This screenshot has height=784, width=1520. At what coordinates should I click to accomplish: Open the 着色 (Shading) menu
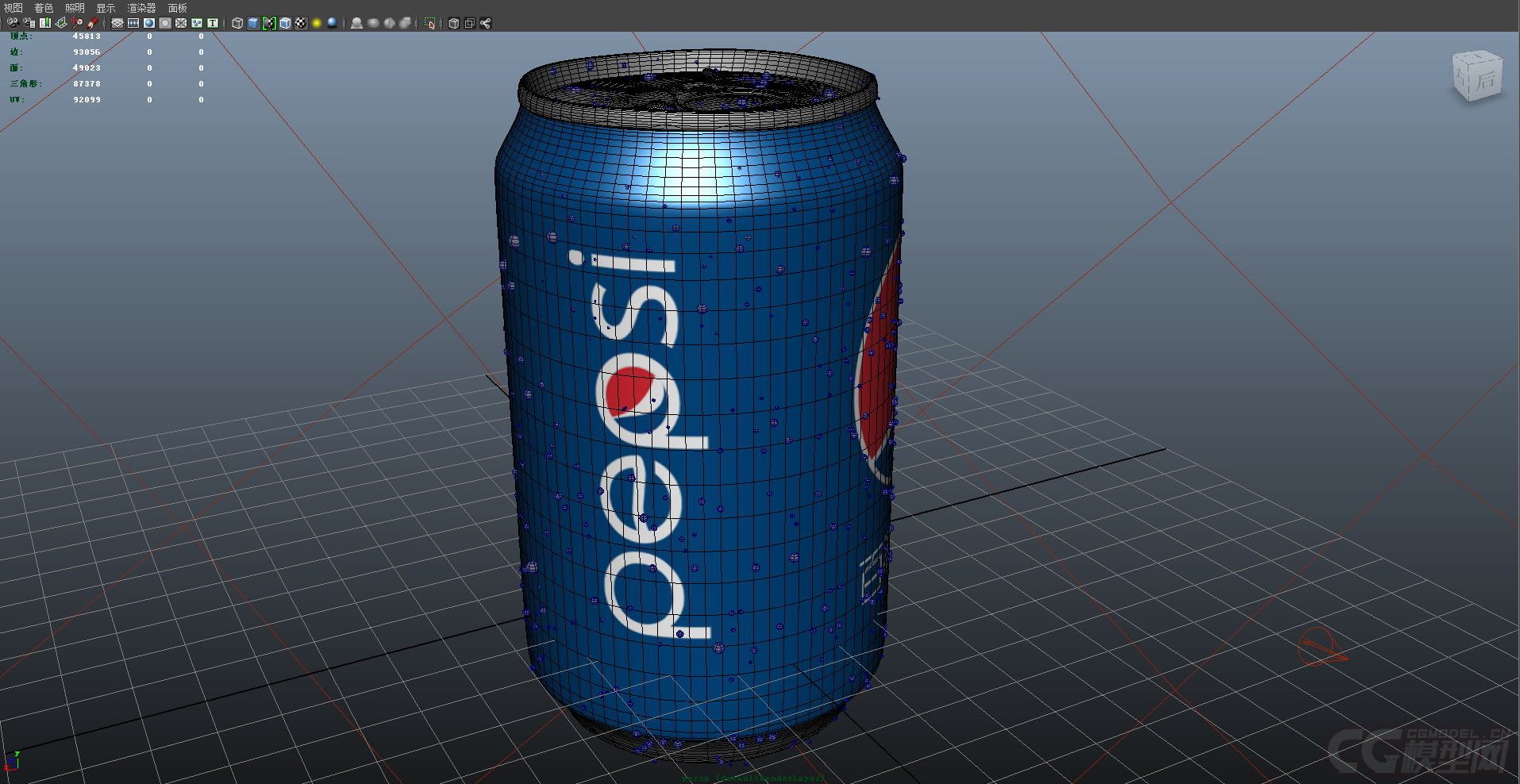pyautogui.click(x=44, y=8)
